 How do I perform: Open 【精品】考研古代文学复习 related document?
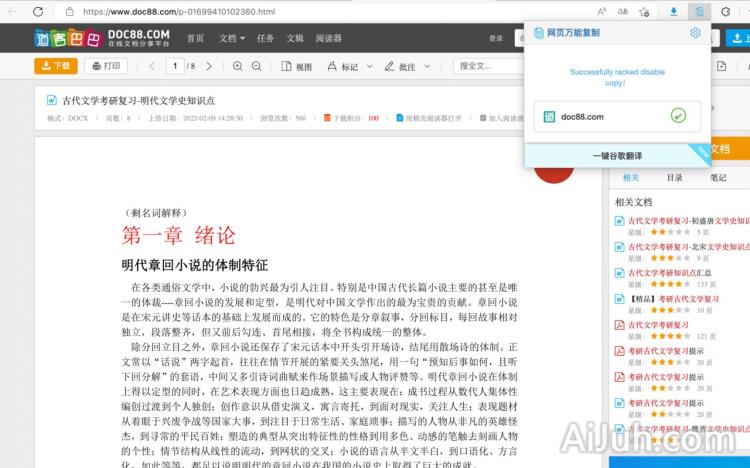[x=673, y=299]
